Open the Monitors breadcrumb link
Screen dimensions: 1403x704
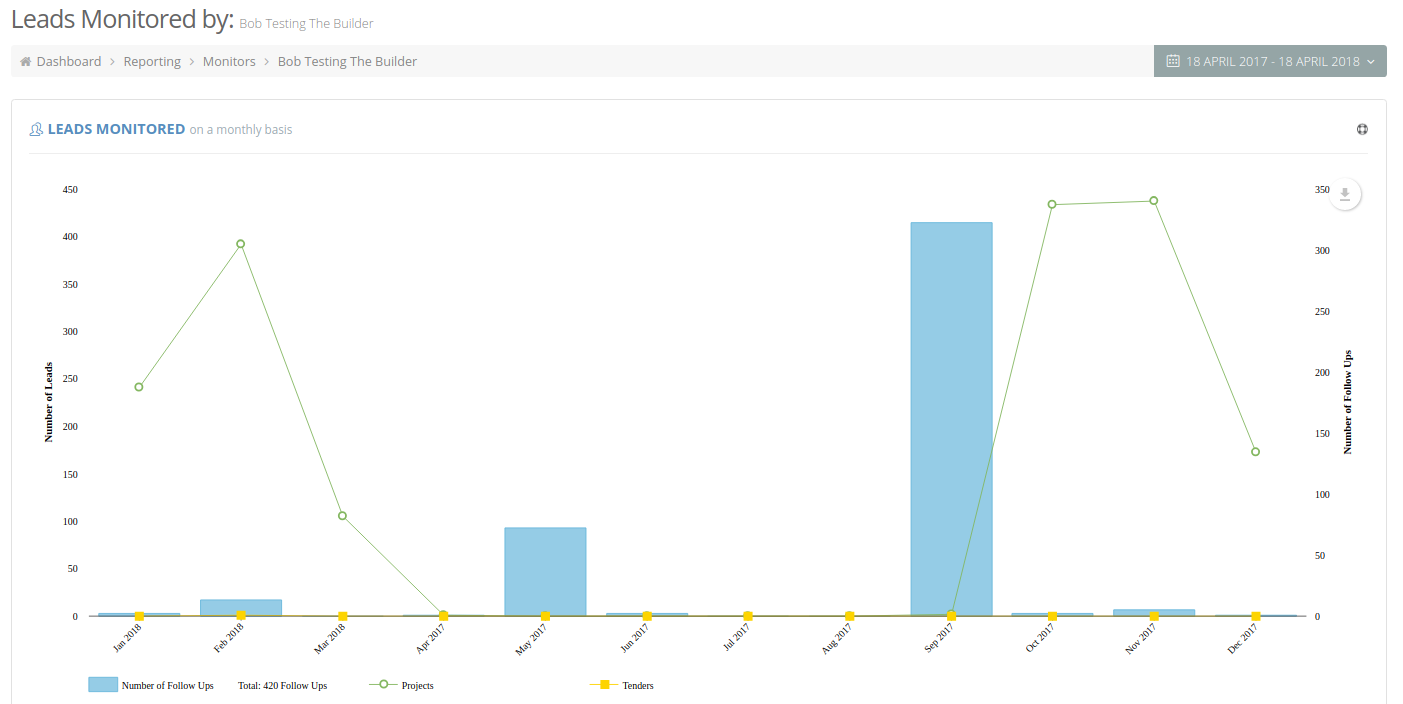point(229,62)
